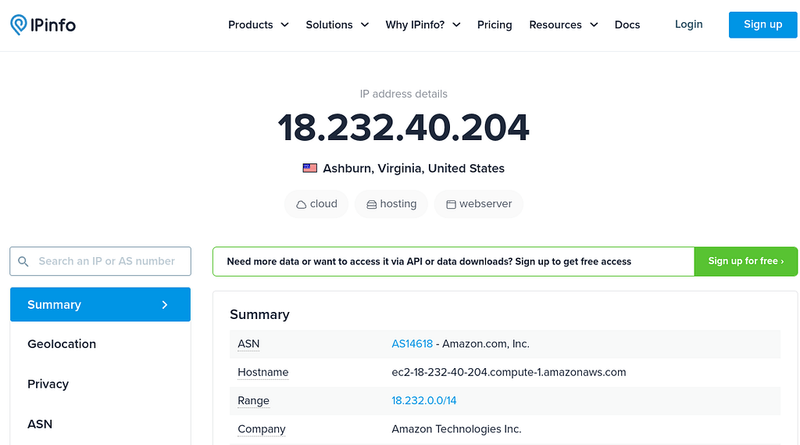The height and width of the screenshot is (445, 800).
Task: Click the magnifier icon in the search box
Action: point(23,261)
